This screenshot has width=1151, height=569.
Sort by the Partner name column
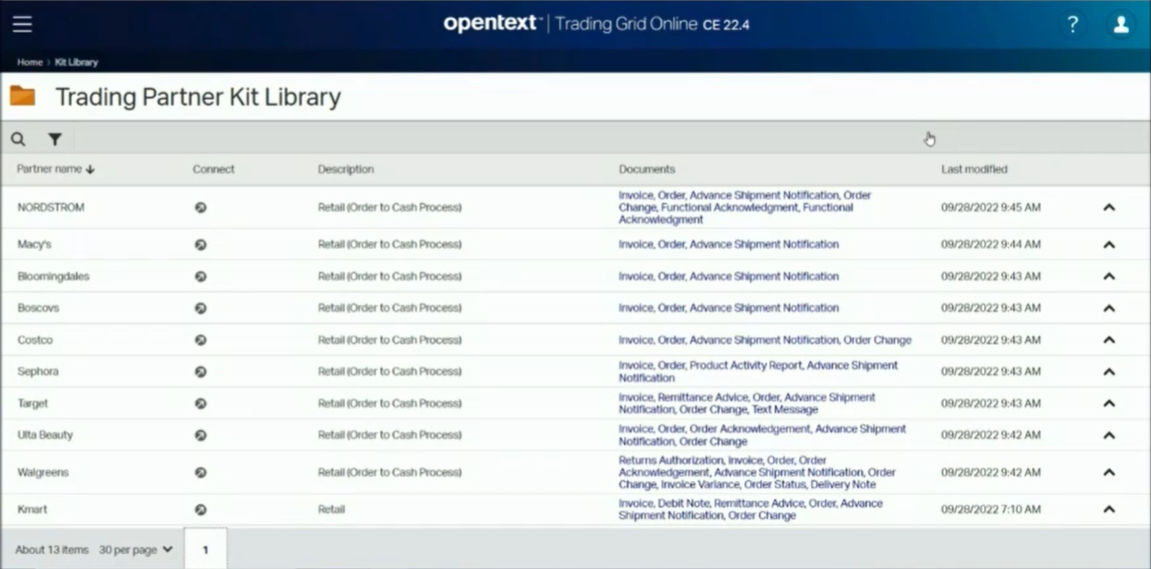tap(56, 170)
